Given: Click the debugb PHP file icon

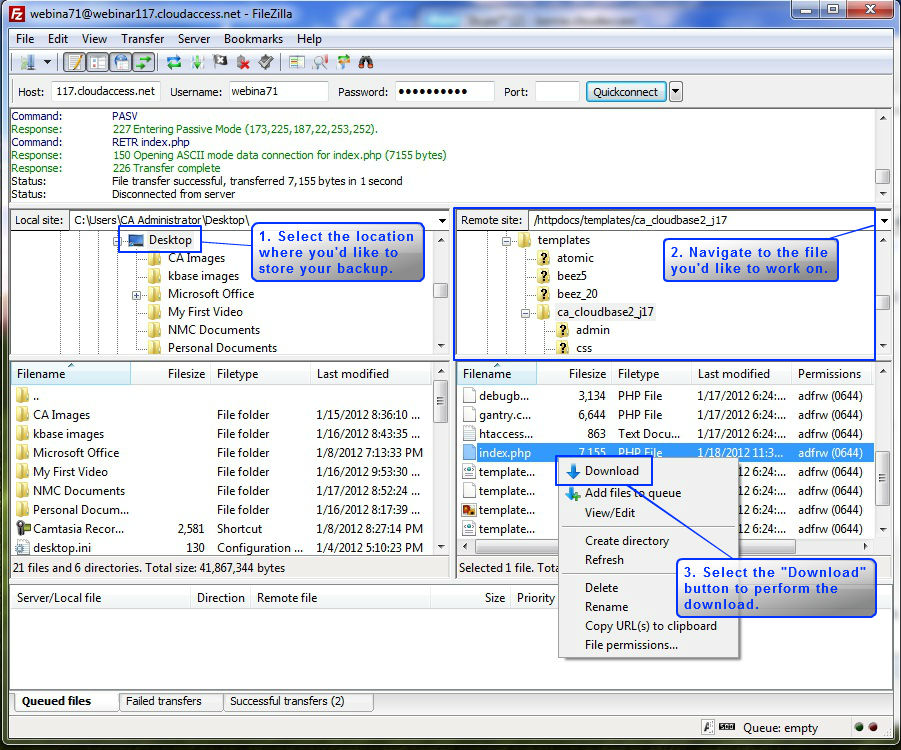Looking at the screenshot, I should [x=469, y=395].
